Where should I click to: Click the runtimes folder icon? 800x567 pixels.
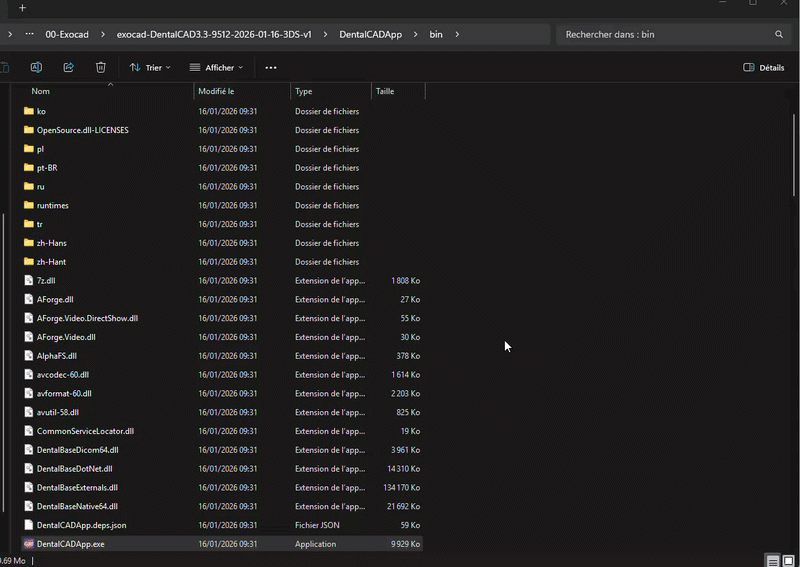coord(29,205)
